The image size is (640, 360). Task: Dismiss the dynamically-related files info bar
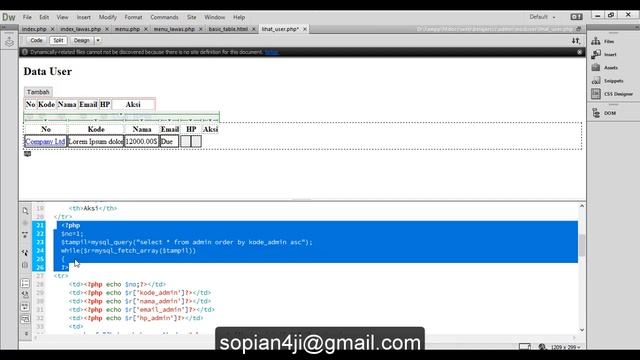point(579,52)
